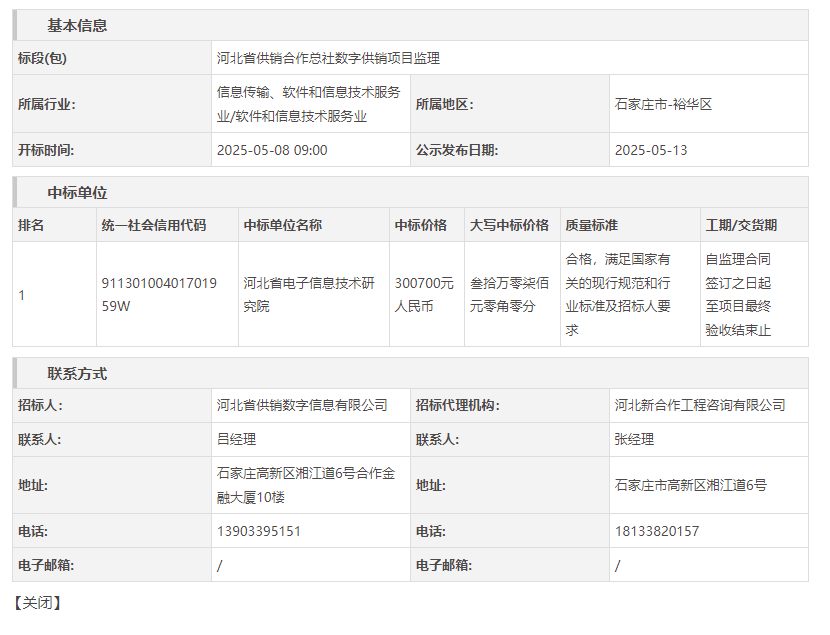Click the tenderer's 电话 label
Screen dimensions: 830x635
33,531
